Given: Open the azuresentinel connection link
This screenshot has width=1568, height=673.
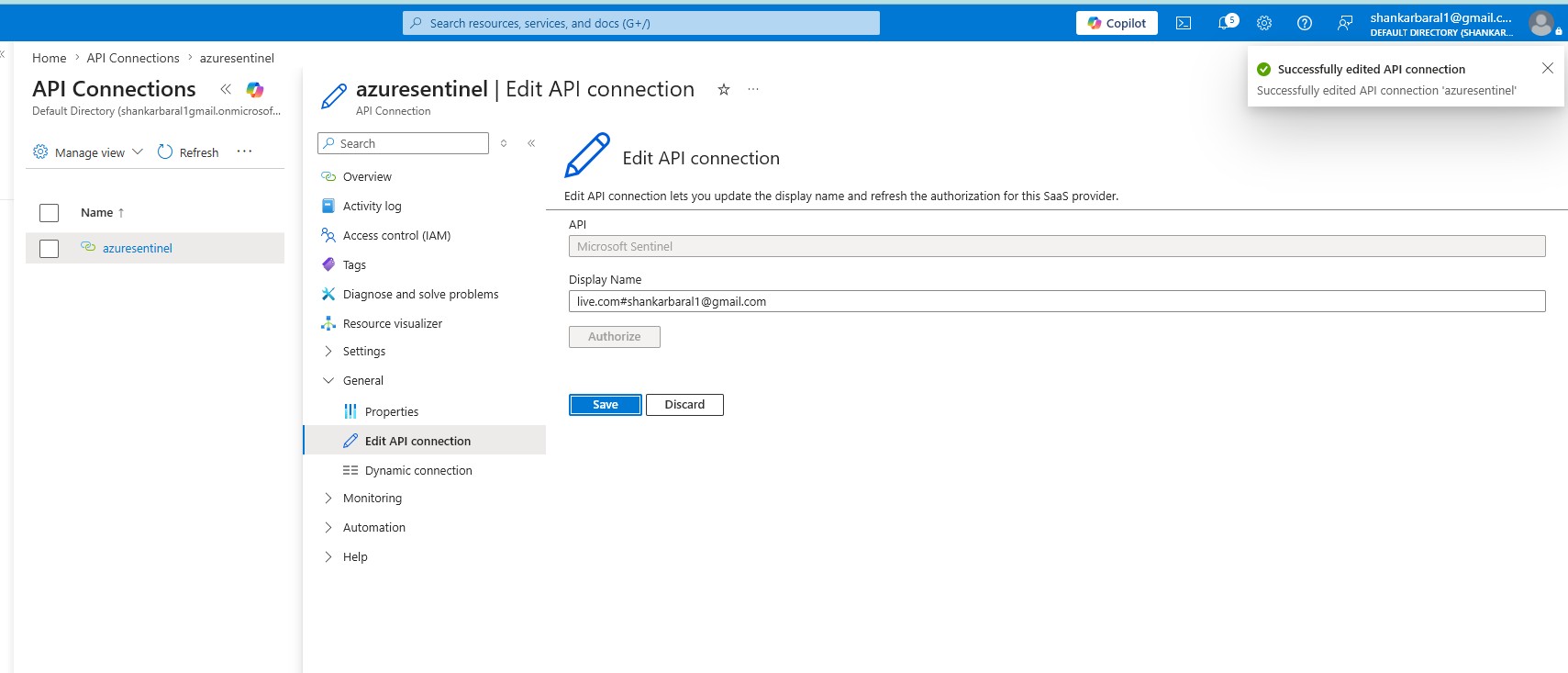Looking at the screenshot, I should pos(138,248).
